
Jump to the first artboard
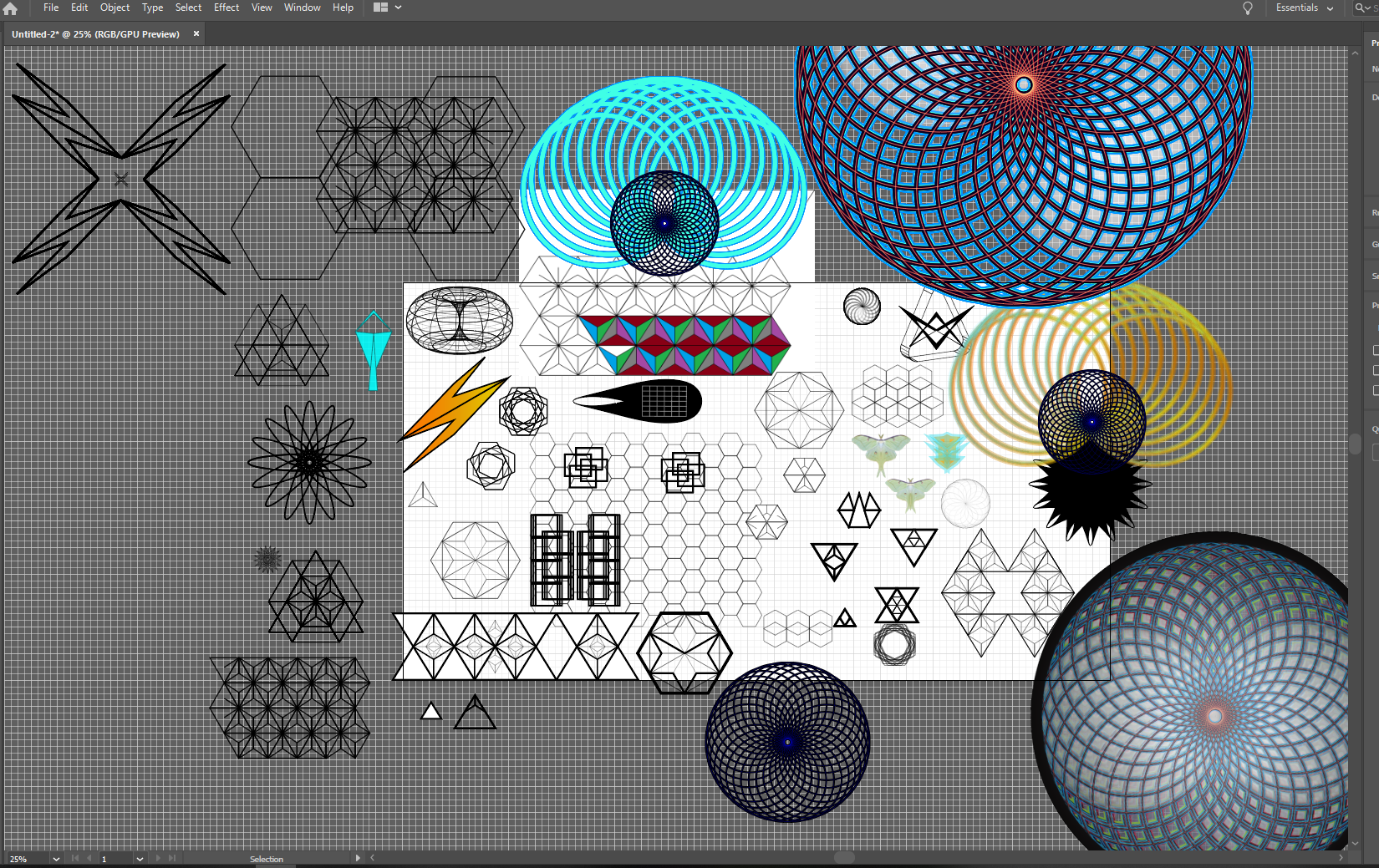[75, 859]
